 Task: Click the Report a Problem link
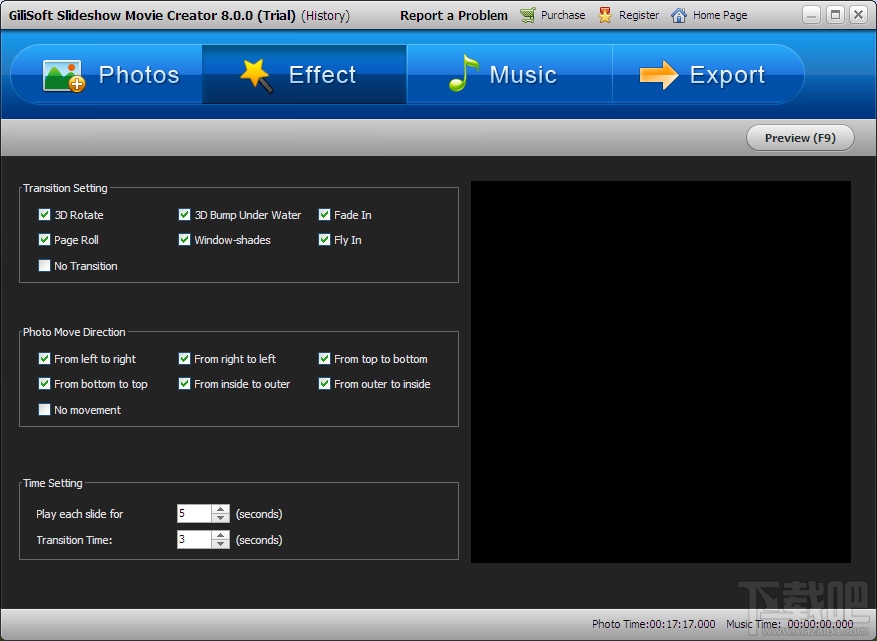pos(453,15)
